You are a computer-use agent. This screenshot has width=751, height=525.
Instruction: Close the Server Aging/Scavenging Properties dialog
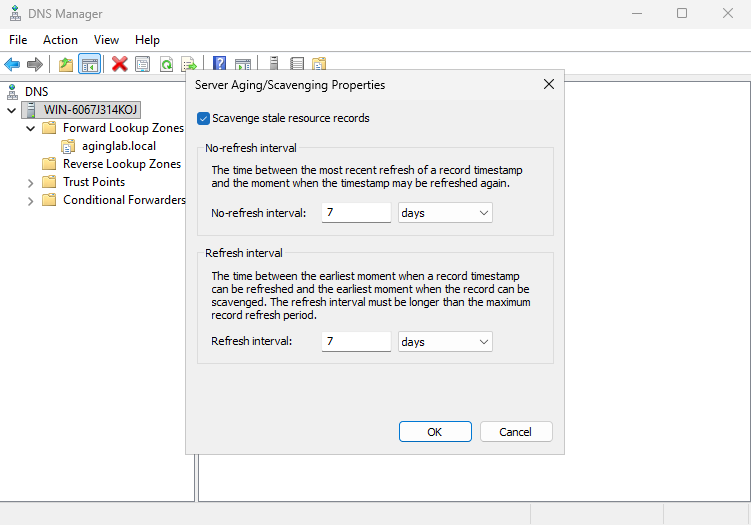pos(549,84)
